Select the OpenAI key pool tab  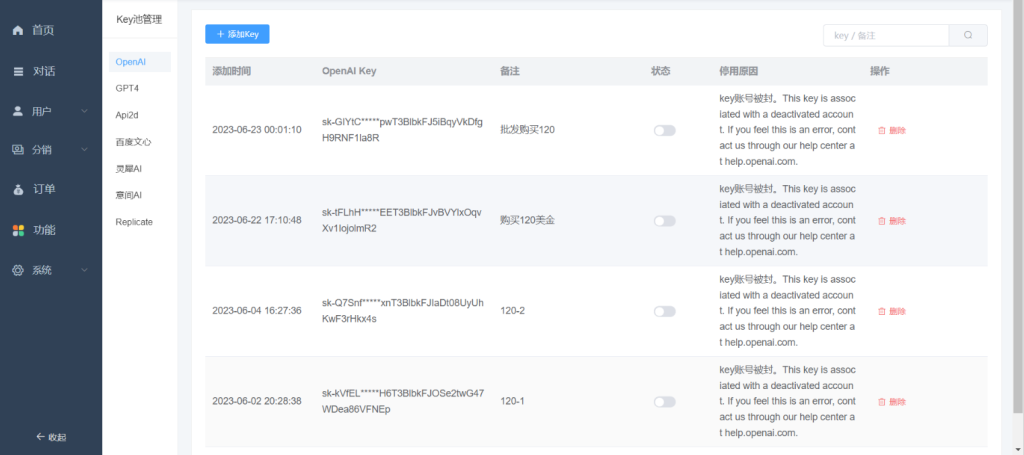click(139, 62)
